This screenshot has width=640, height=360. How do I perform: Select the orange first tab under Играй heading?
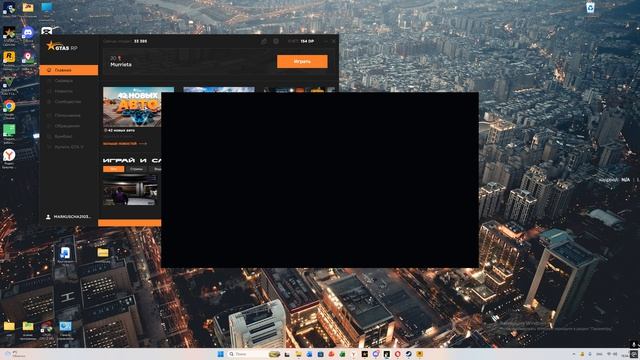(113, 169)
